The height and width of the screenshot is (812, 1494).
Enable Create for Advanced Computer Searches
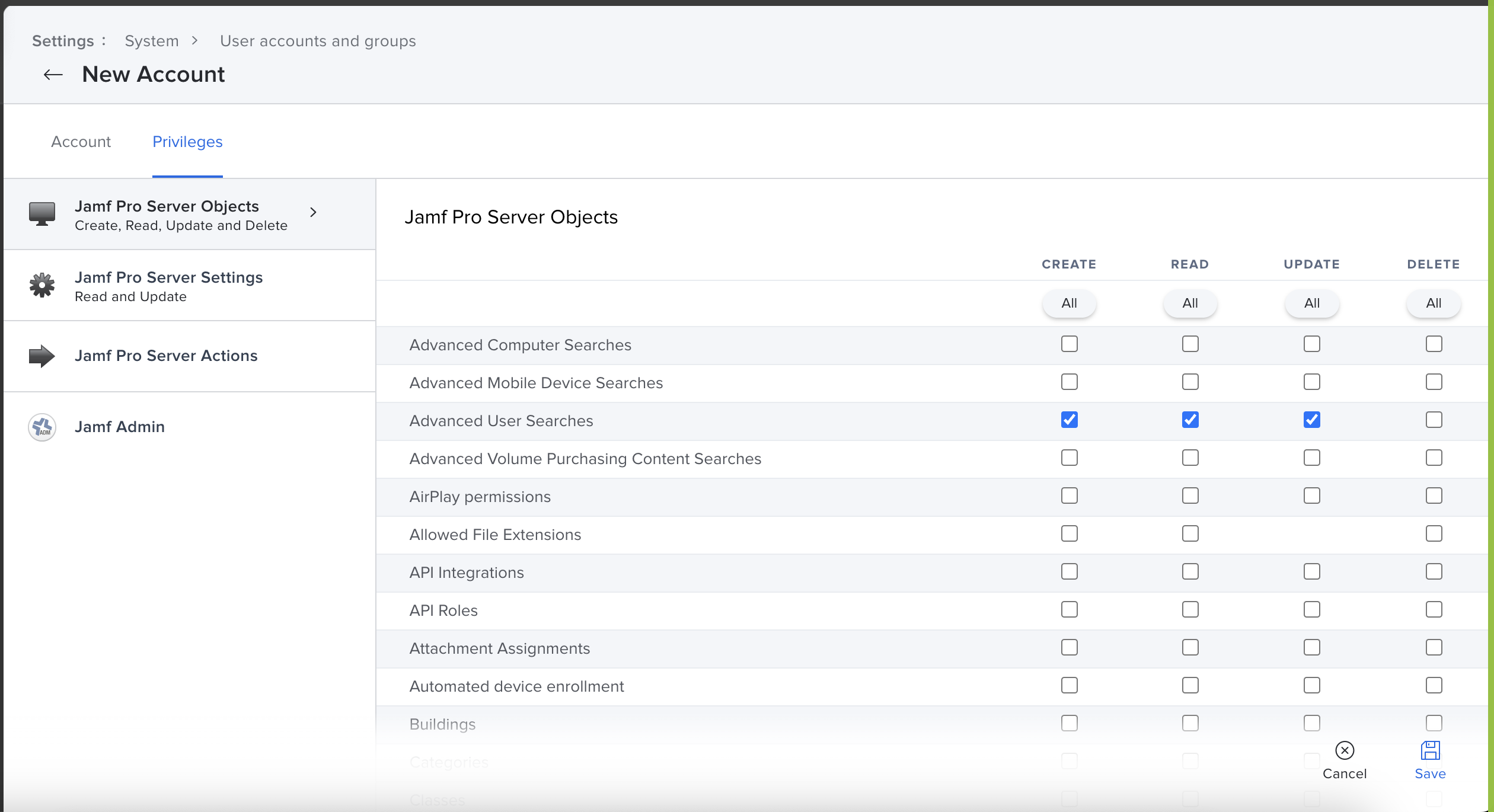(1070, 344)
